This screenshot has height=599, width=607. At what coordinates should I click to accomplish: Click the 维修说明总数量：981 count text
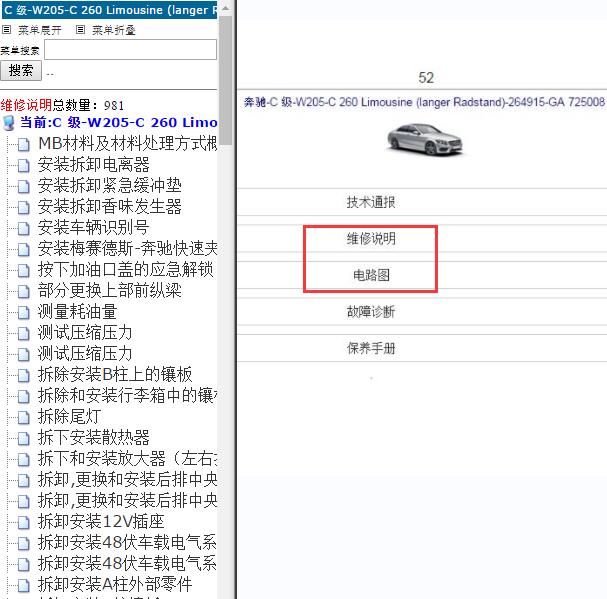(62, 105)
